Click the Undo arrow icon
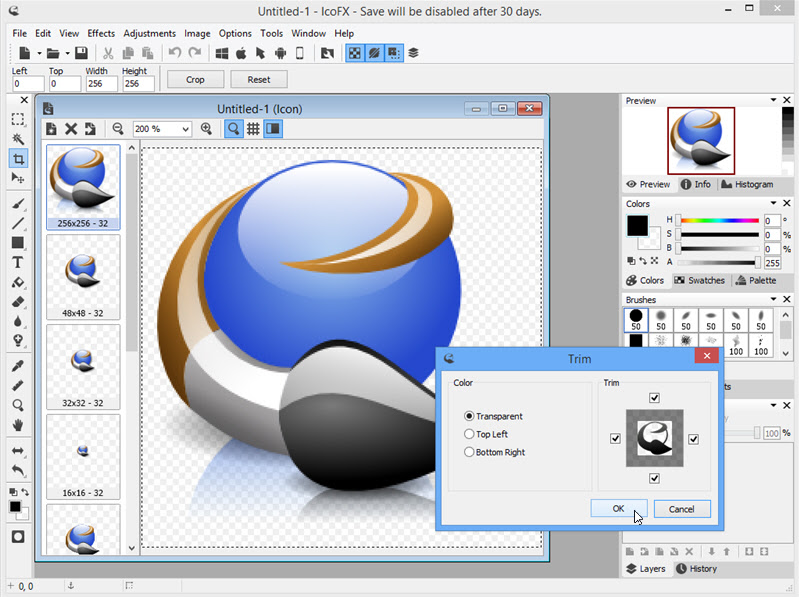 pos(175,53)
